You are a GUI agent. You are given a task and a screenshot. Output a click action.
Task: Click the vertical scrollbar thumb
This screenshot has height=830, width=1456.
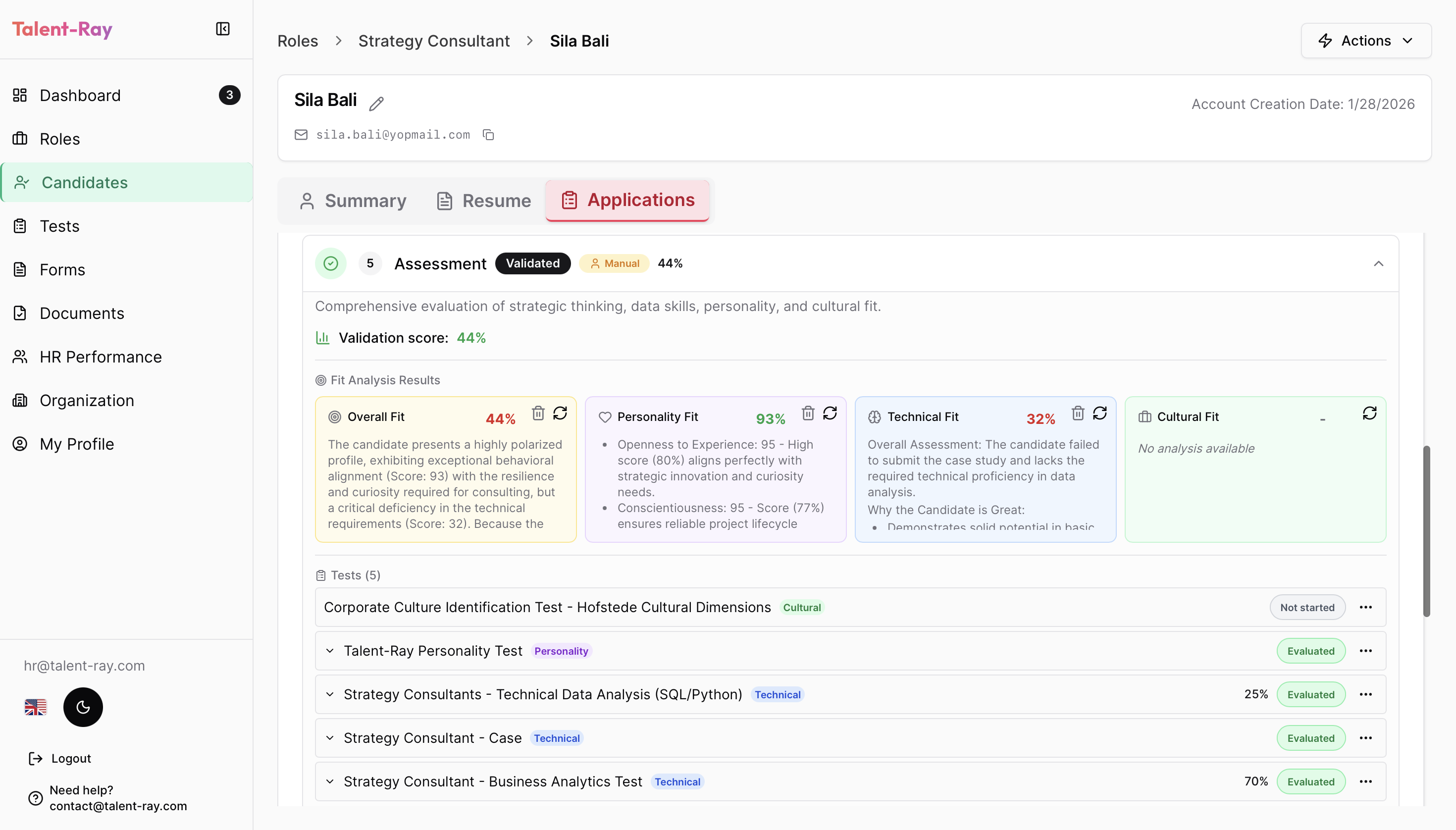(x=1426, y=530)
